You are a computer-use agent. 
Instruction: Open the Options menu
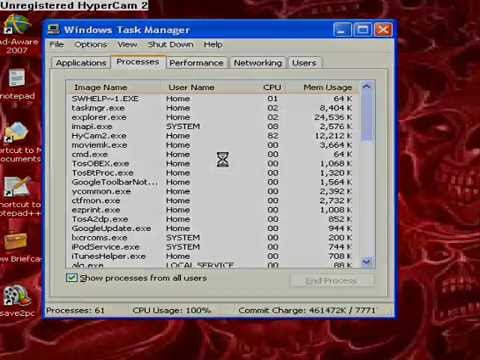pos(91,44)
